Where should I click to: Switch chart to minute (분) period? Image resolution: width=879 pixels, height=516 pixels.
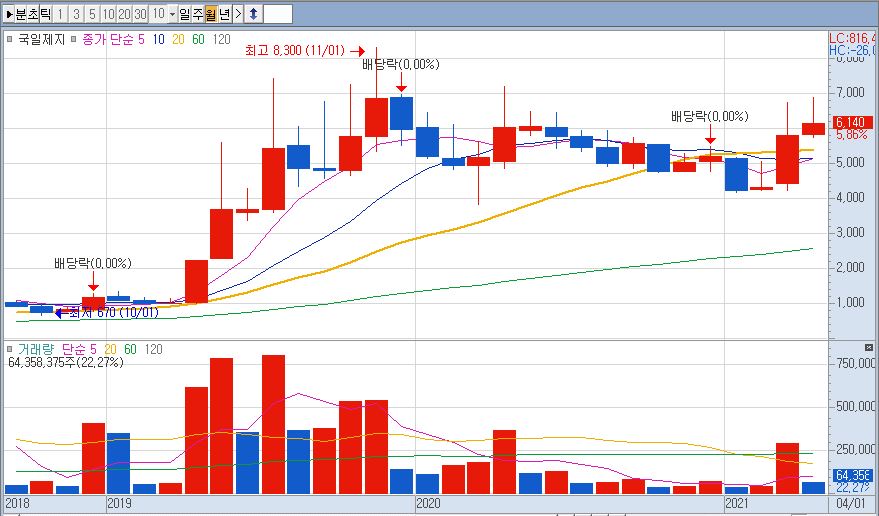tap(21, 14)
